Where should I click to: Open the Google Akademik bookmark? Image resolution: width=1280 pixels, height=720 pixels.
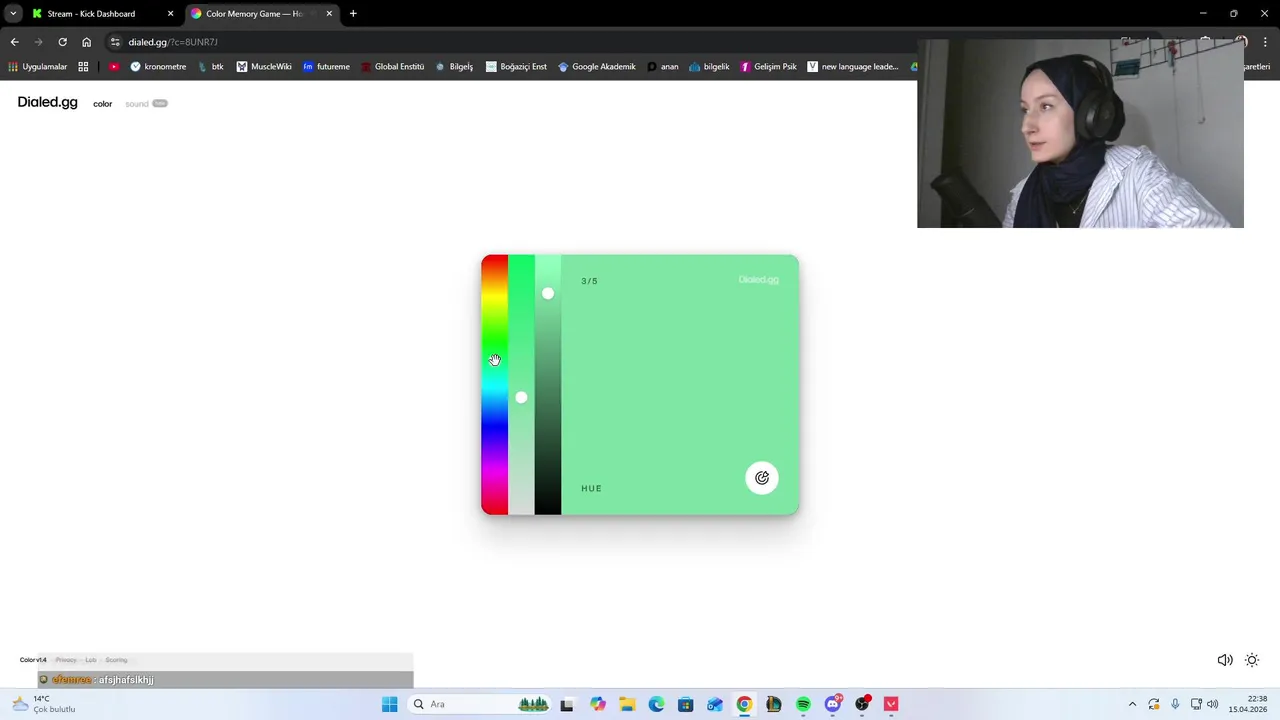pos(597,67)
